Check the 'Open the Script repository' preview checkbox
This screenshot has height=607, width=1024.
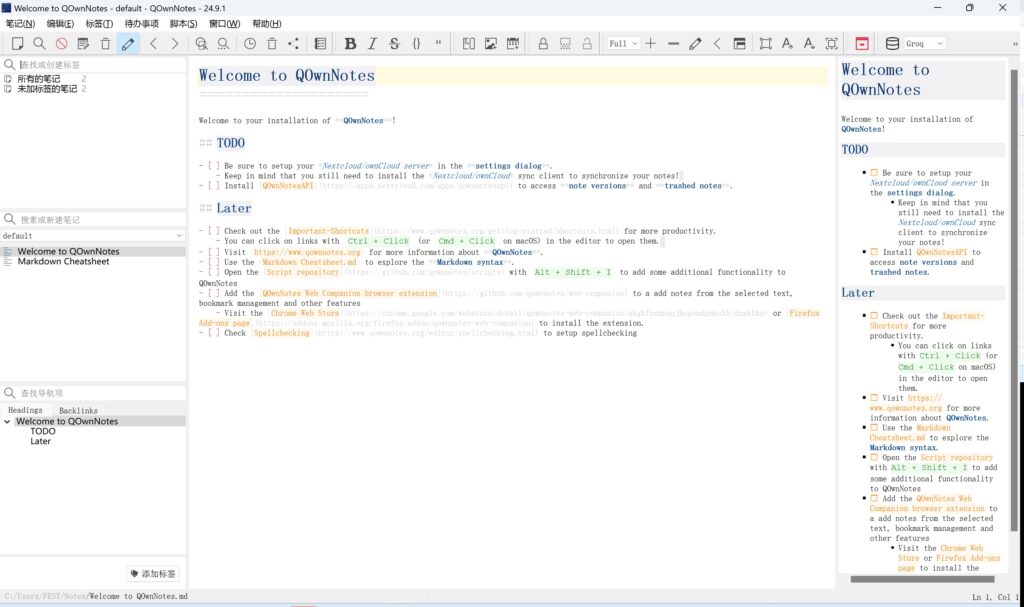[874, 457]
